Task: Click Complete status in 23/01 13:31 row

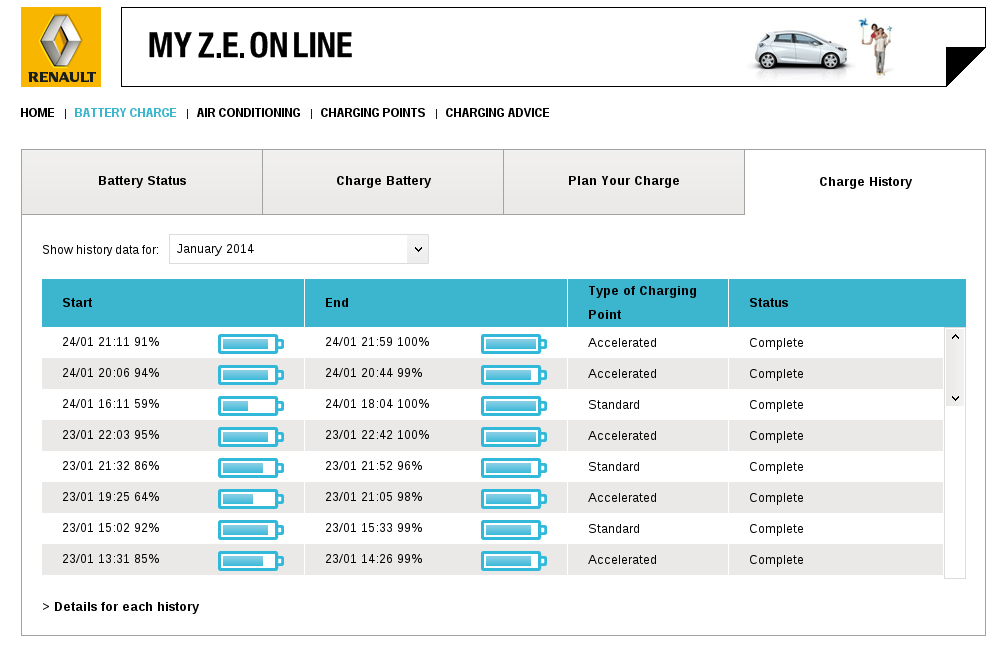Action: (x=776, y=559)
